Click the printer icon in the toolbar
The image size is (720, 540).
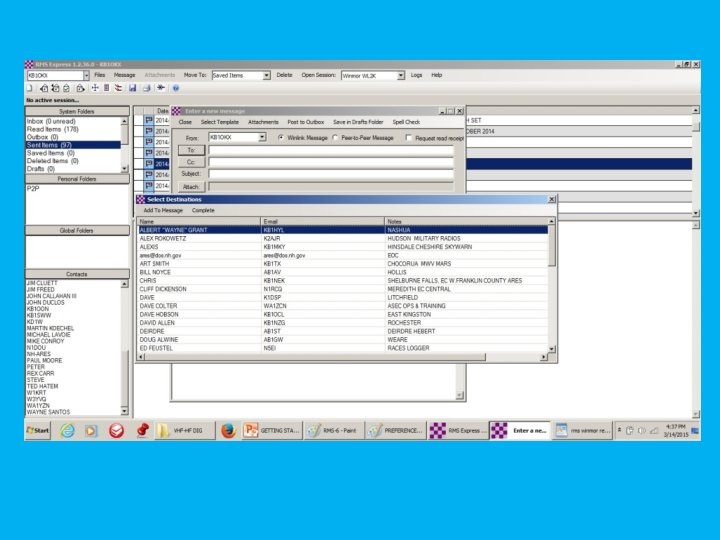coord(146,88)
